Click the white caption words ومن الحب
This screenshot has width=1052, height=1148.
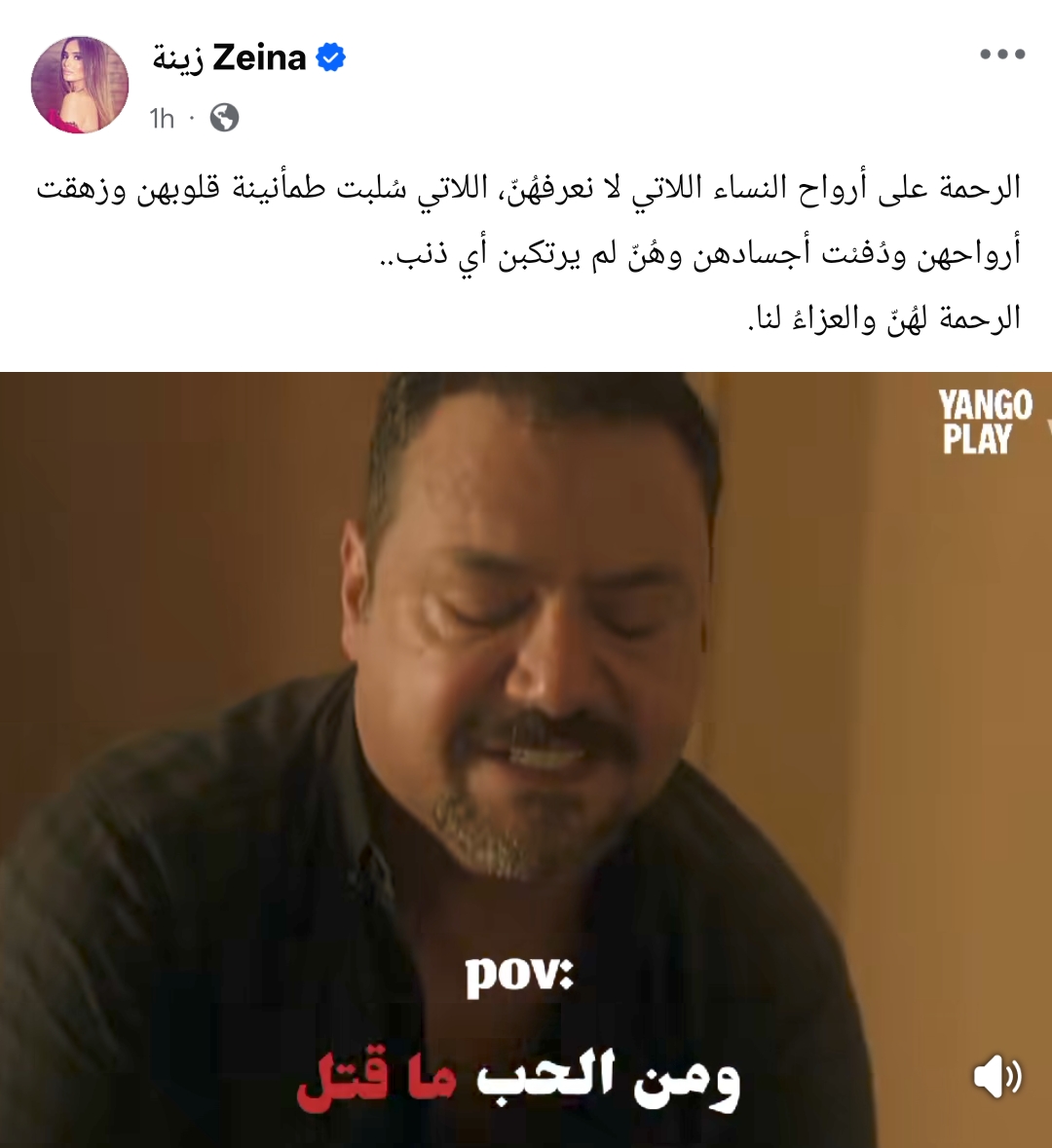(x=608, y=1080)
